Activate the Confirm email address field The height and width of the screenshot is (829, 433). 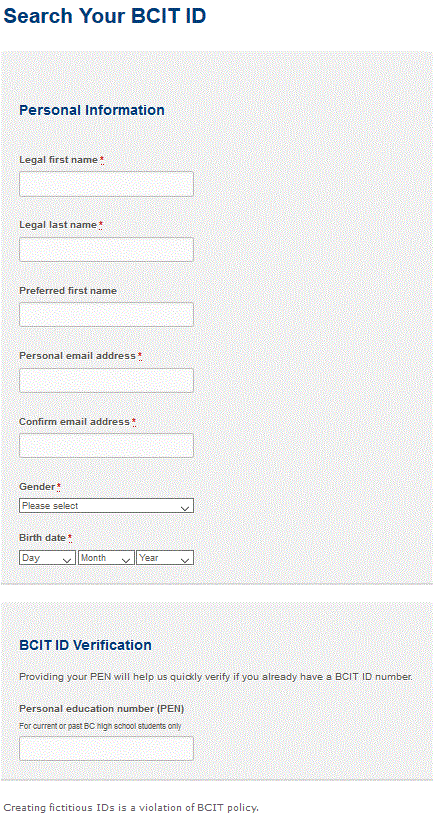click(106, 446)
